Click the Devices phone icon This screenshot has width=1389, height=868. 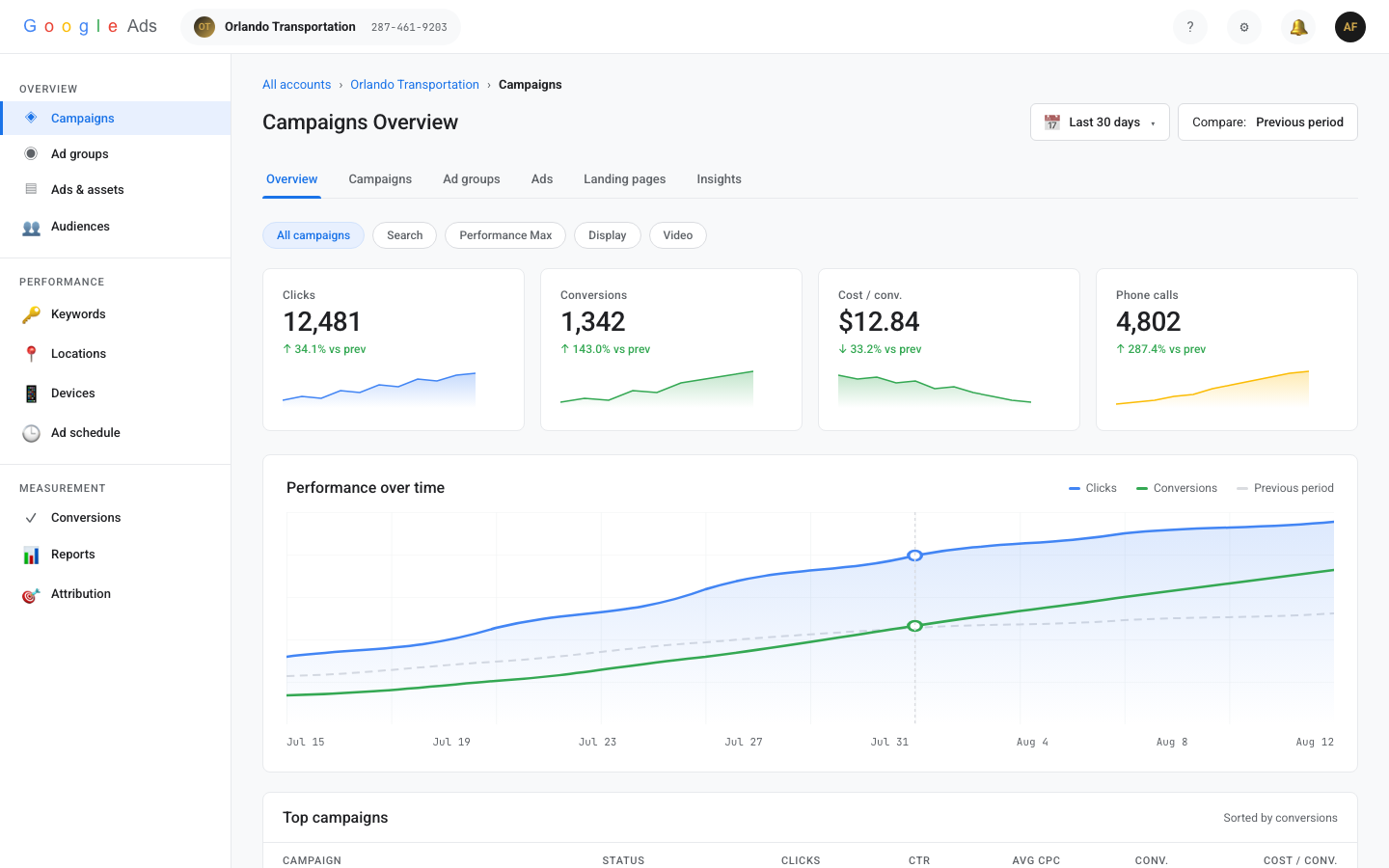tap(31, 393)
